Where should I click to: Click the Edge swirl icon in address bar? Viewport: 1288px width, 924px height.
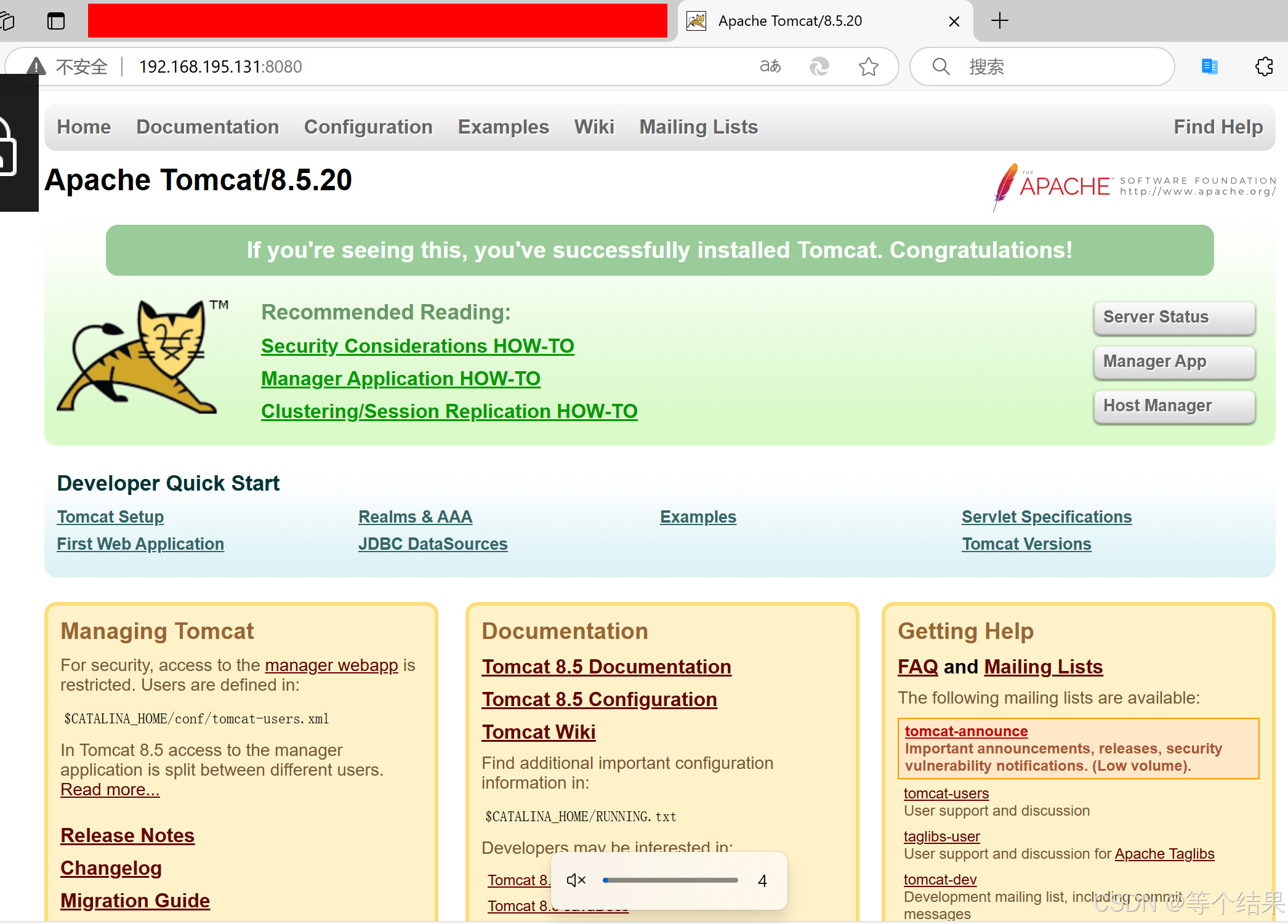click(819, 66)
